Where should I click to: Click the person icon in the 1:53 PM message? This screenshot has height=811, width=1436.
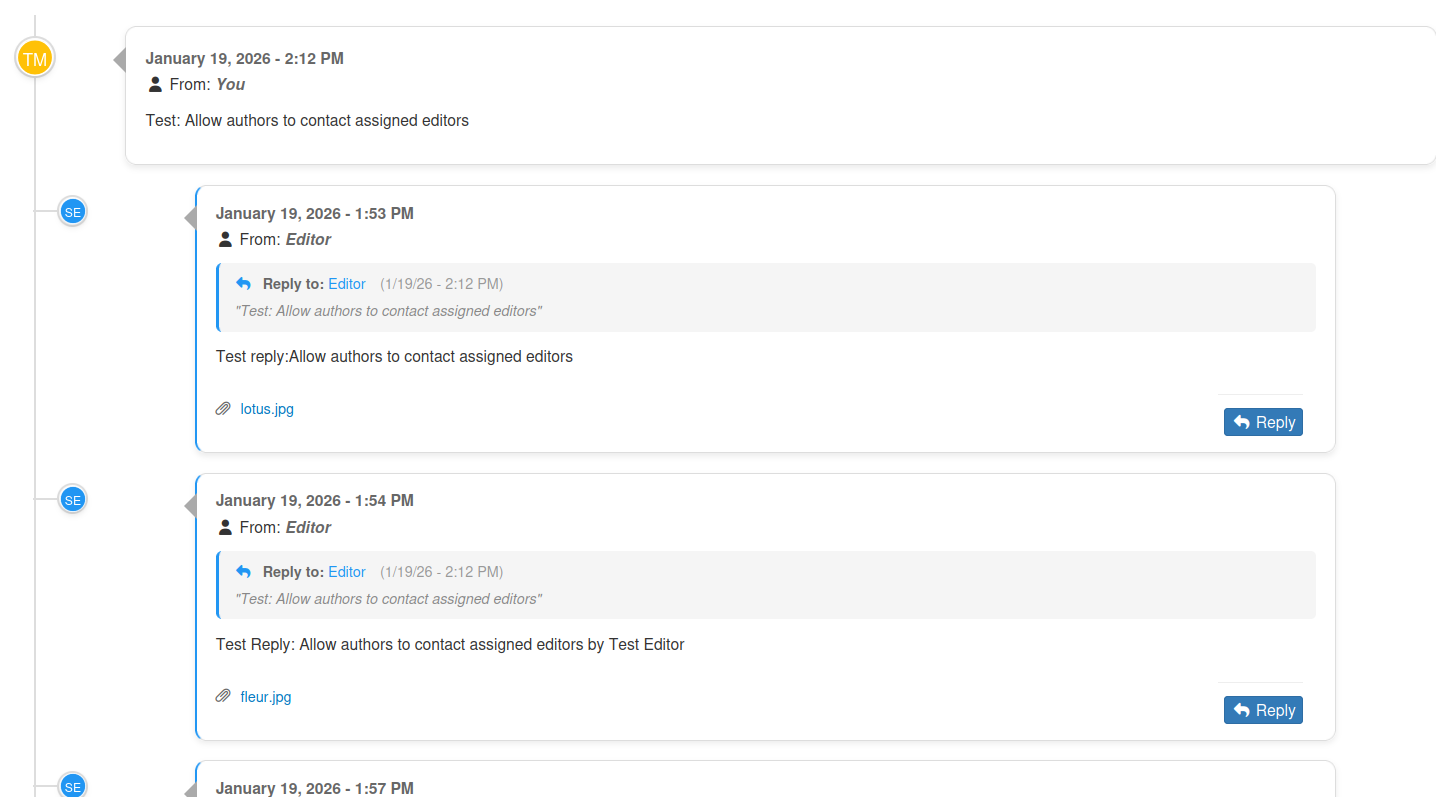225,240
